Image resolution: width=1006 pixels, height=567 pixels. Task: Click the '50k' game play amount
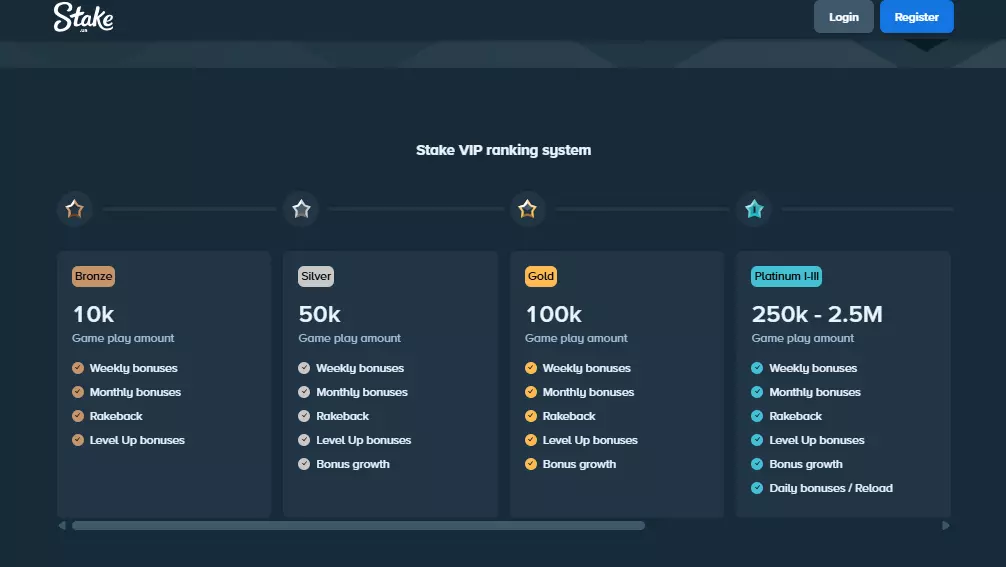(x=320, y=314)
